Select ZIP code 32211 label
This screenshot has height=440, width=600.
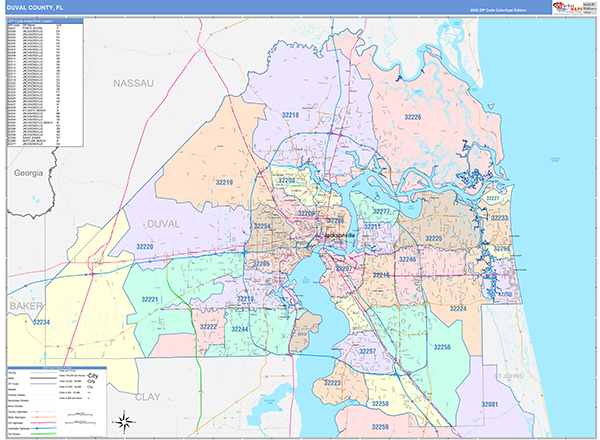(x=372, y=227)
